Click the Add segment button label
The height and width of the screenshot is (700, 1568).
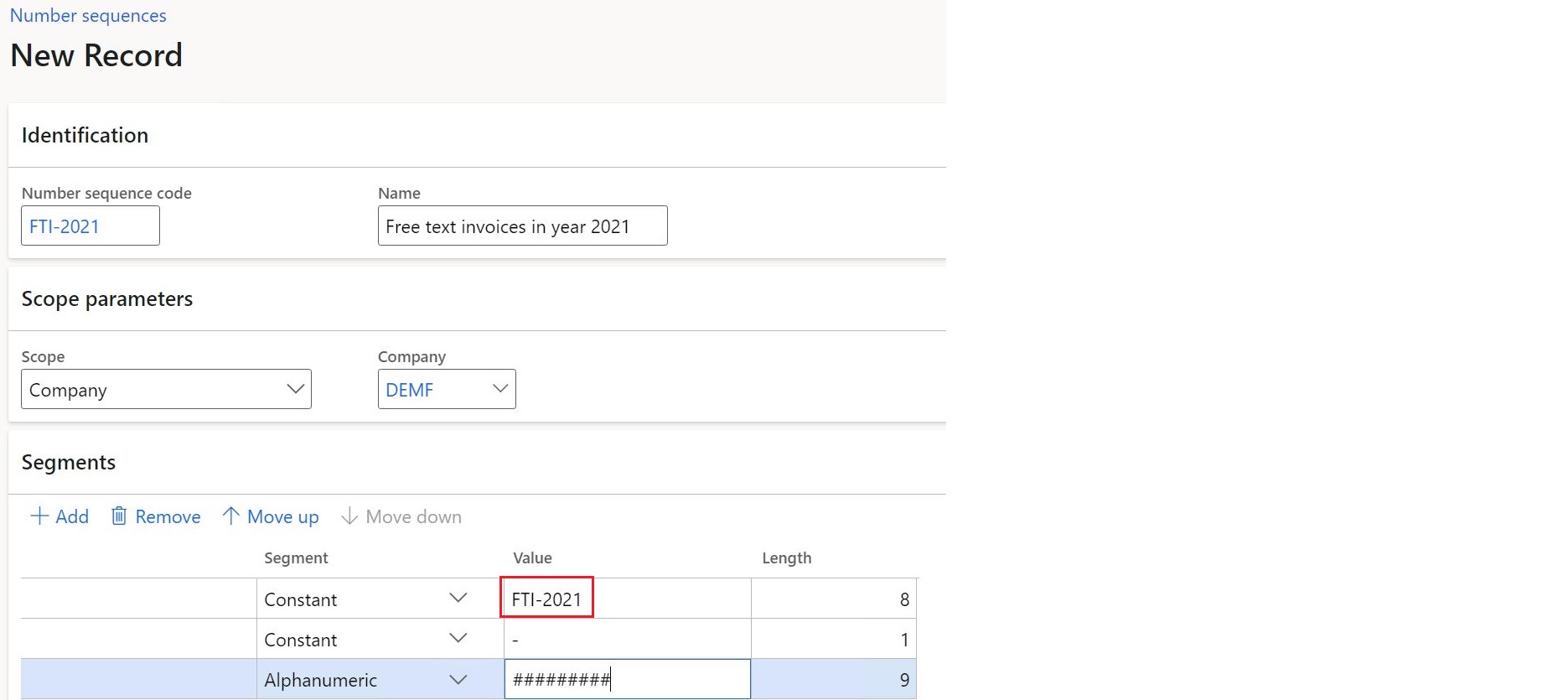(x=72, y=516)
